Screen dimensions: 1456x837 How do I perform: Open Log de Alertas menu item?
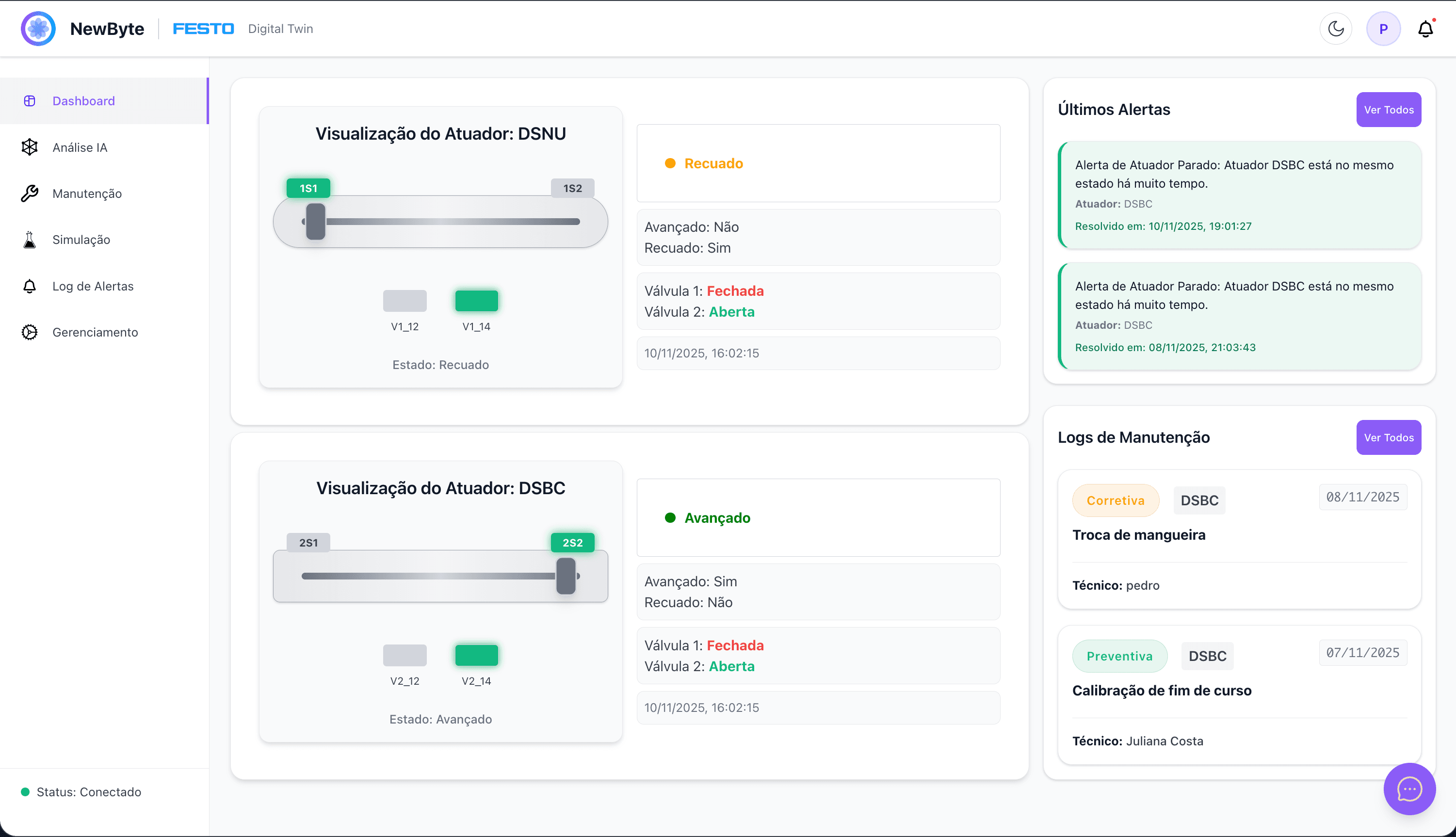(x=93, y=286)
